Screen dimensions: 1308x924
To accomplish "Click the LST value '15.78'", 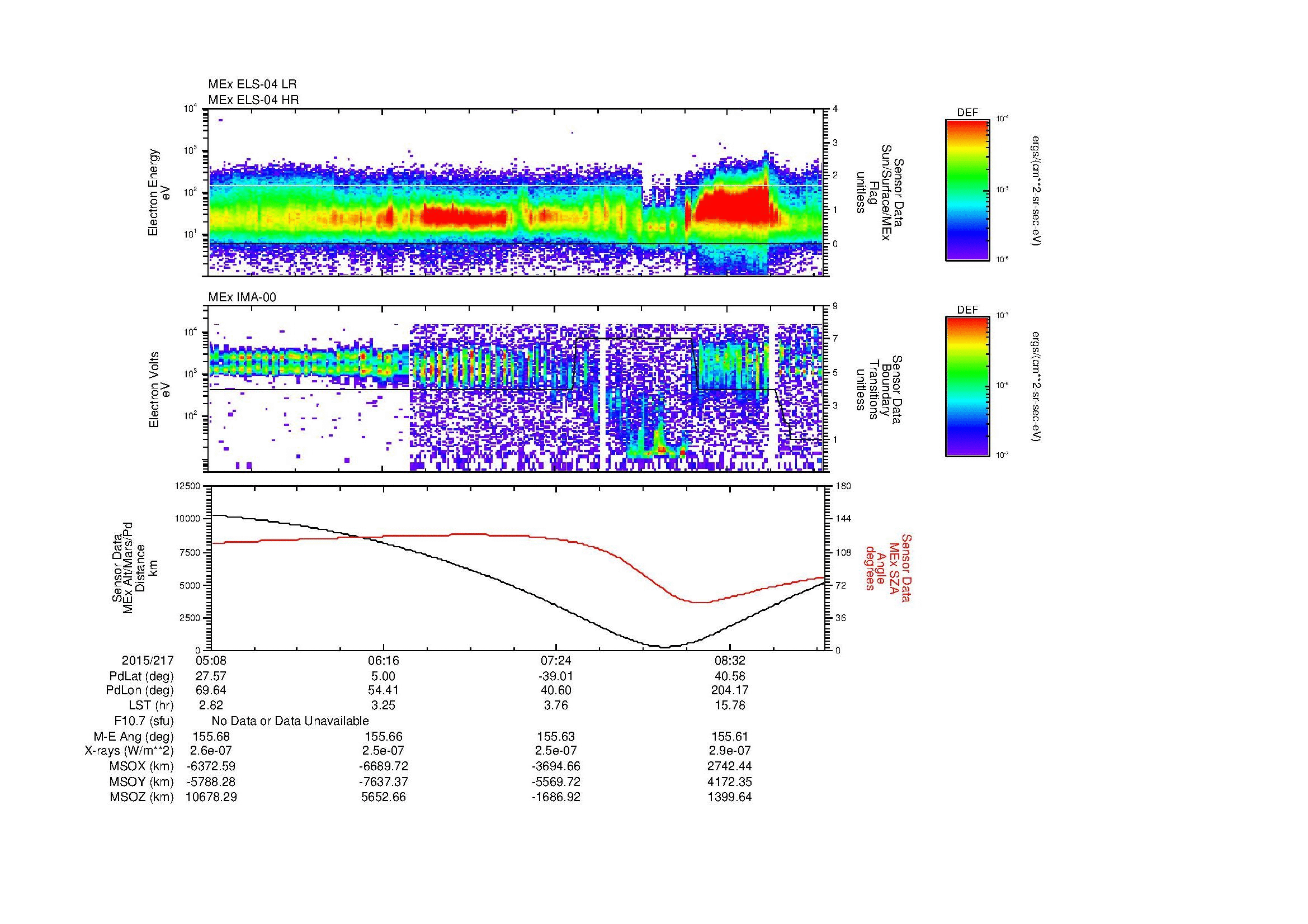I will coord(730,705).
